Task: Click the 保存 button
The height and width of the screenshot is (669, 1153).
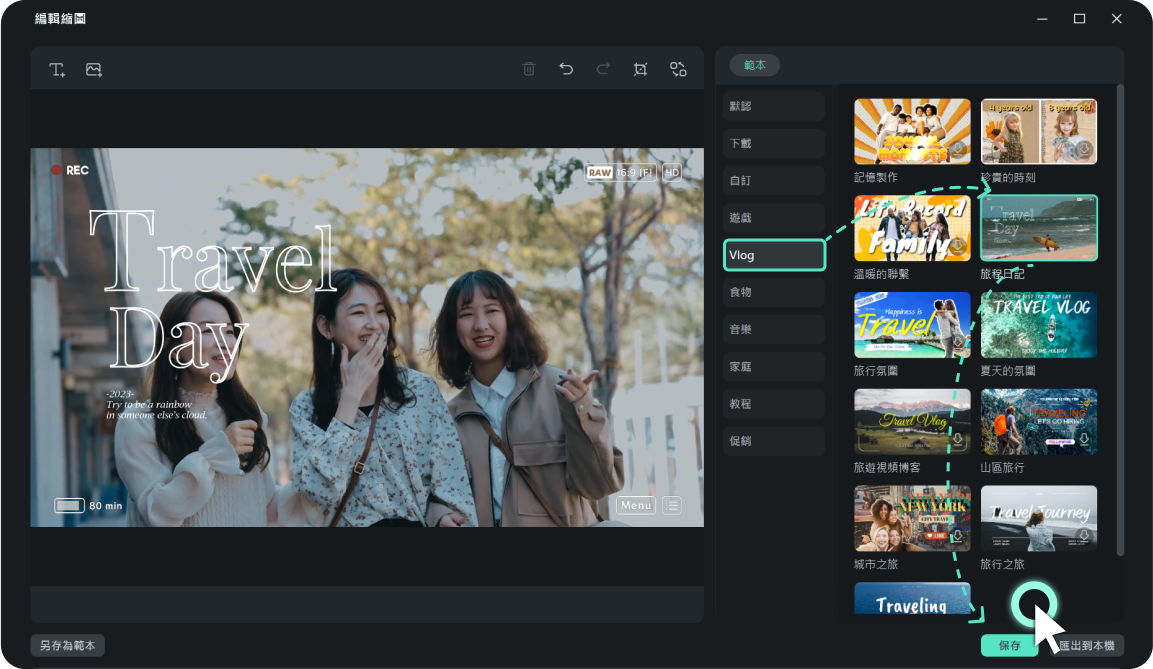Action: 1009,645
